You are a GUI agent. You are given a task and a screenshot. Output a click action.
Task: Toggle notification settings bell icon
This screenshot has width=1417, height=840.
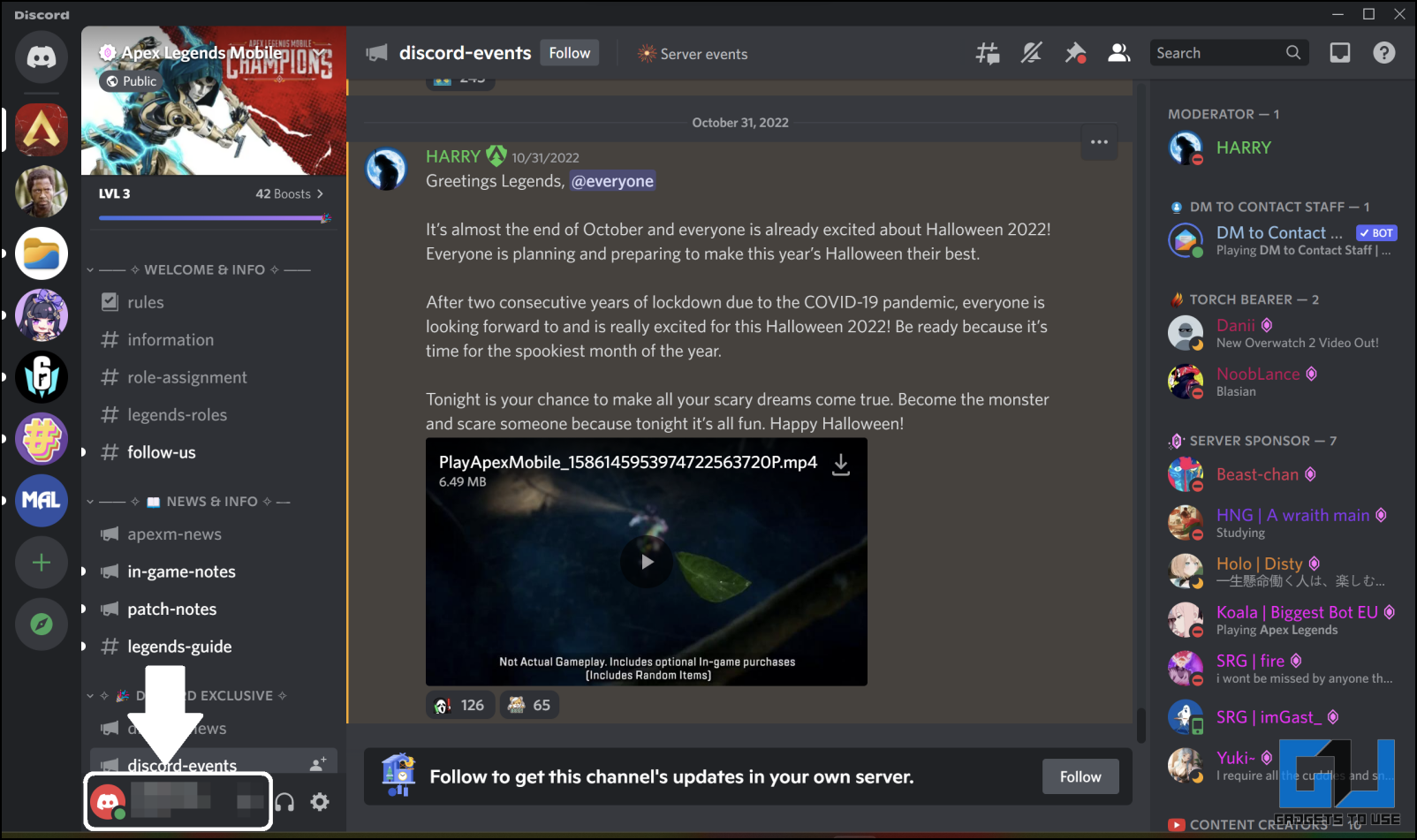(x=1031, y=53)
